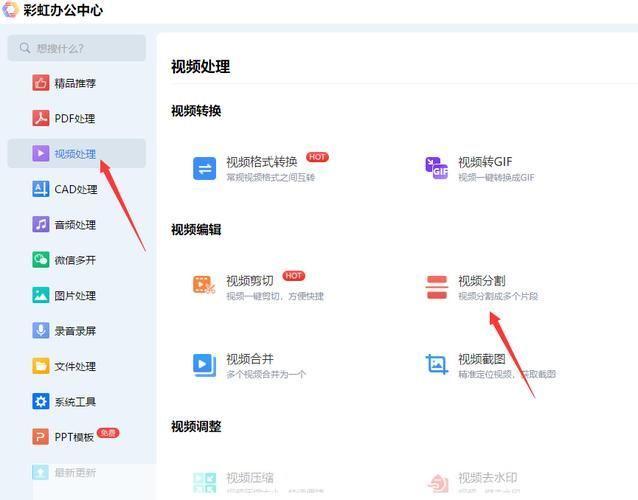This screenshot has width=638, height=500.
Task: Open PPT模板 with the 免费 badge
Action: pos(75,437)
